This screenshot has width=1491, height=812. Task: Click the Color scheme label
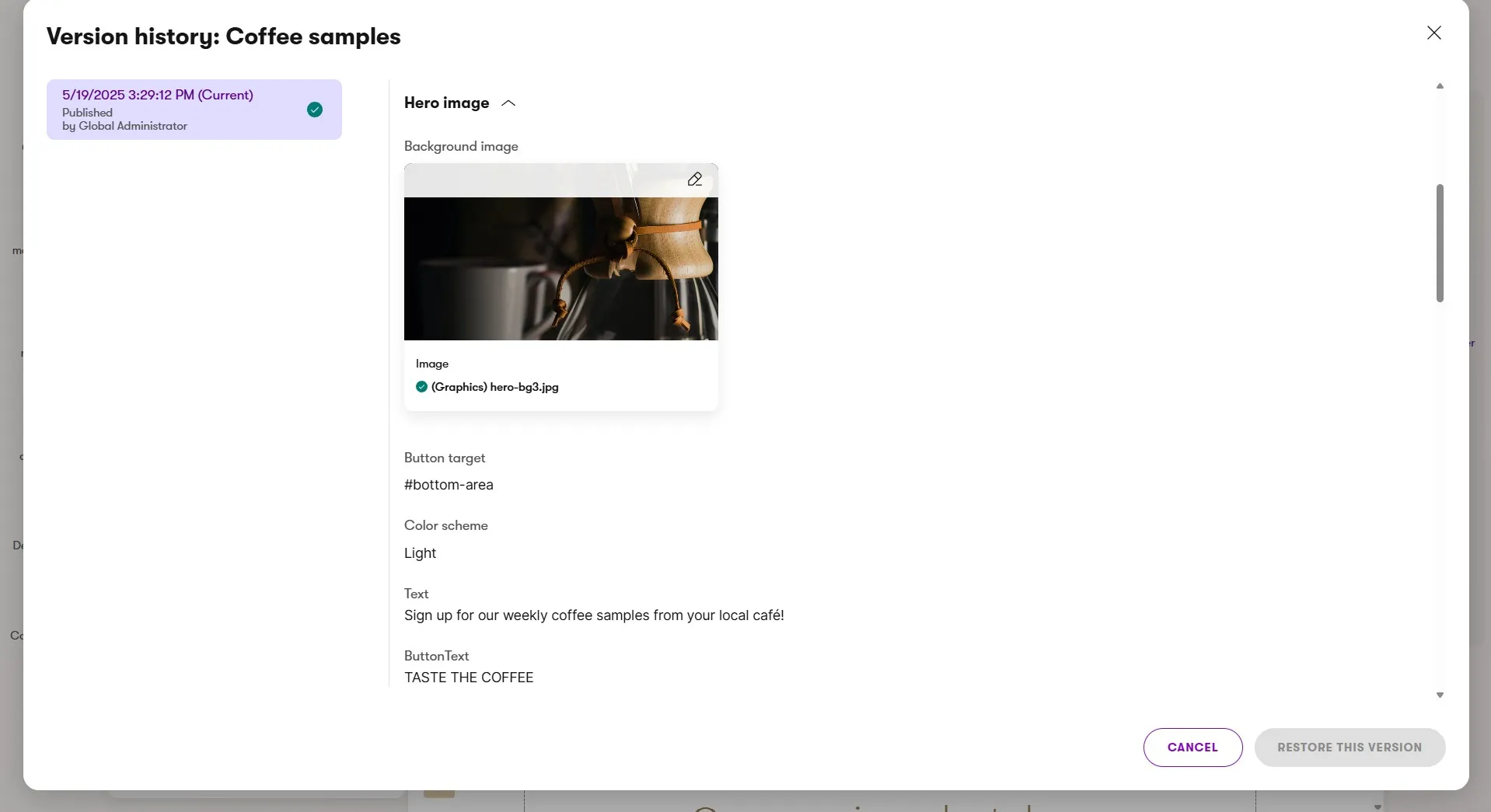[446, 525]
